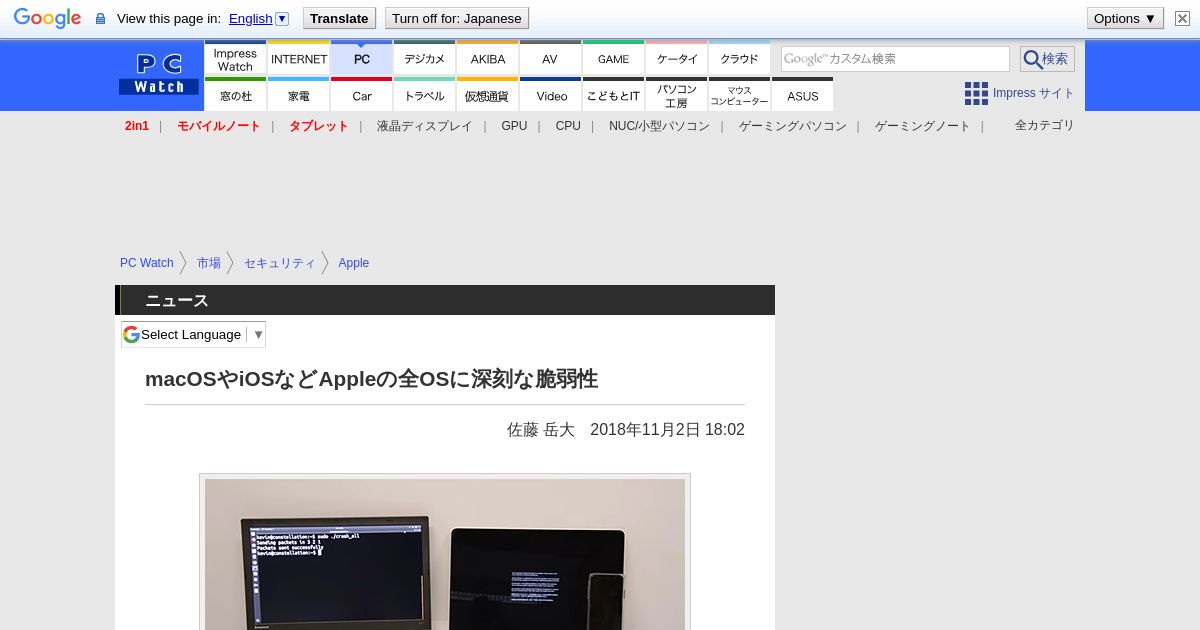Open the トラベル tab

(x=424, y=95)
